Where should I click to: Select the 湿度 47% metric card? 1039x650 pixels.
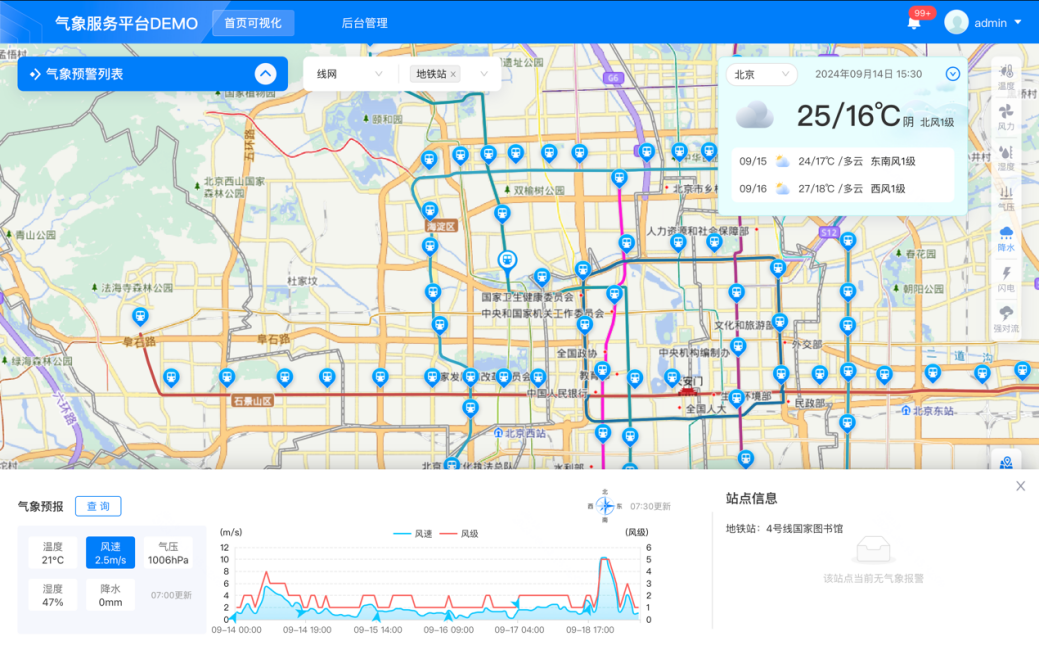point(51,596)
